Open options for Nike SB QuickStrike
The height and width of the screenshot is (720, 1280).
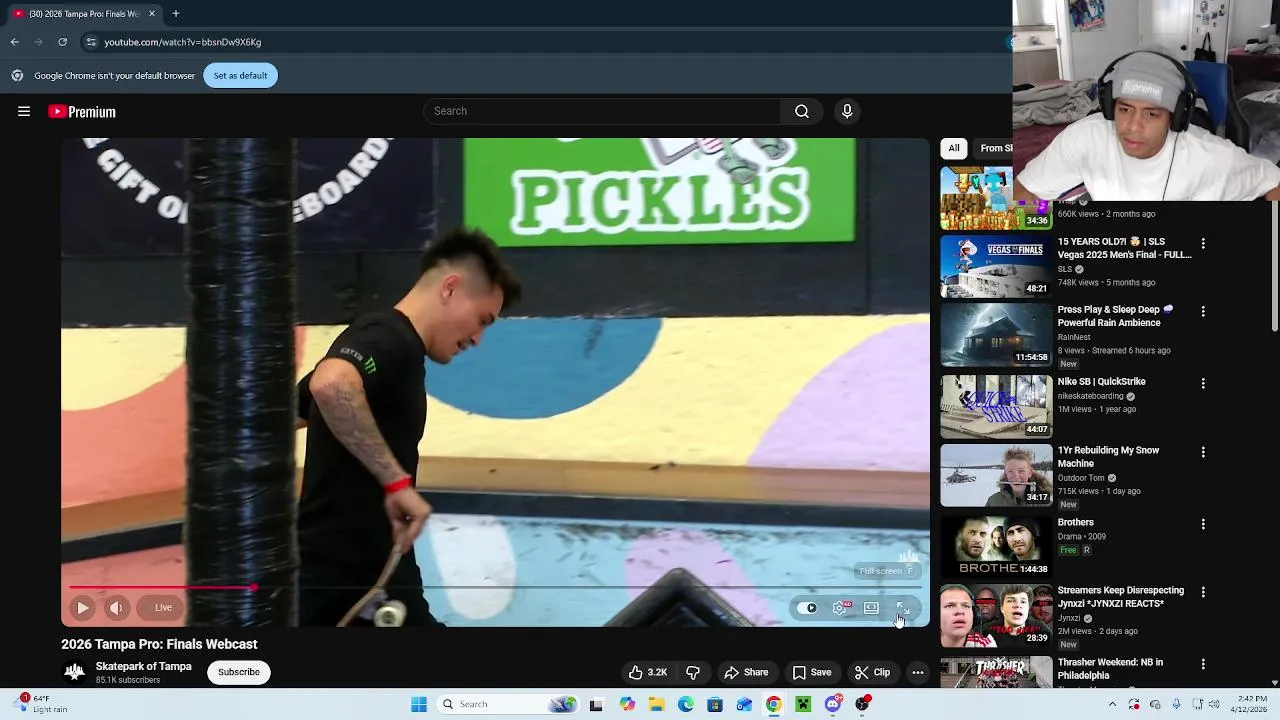[1203, 383]
